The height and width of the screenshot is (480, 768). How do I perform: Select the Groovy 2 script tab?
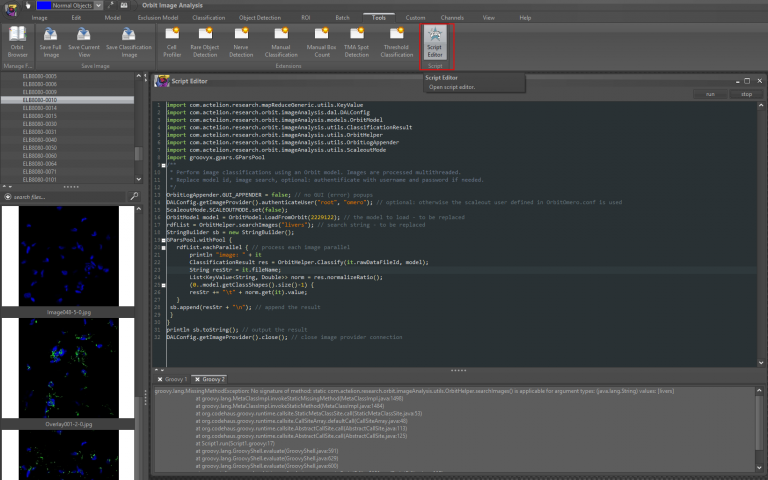(214, 379)
